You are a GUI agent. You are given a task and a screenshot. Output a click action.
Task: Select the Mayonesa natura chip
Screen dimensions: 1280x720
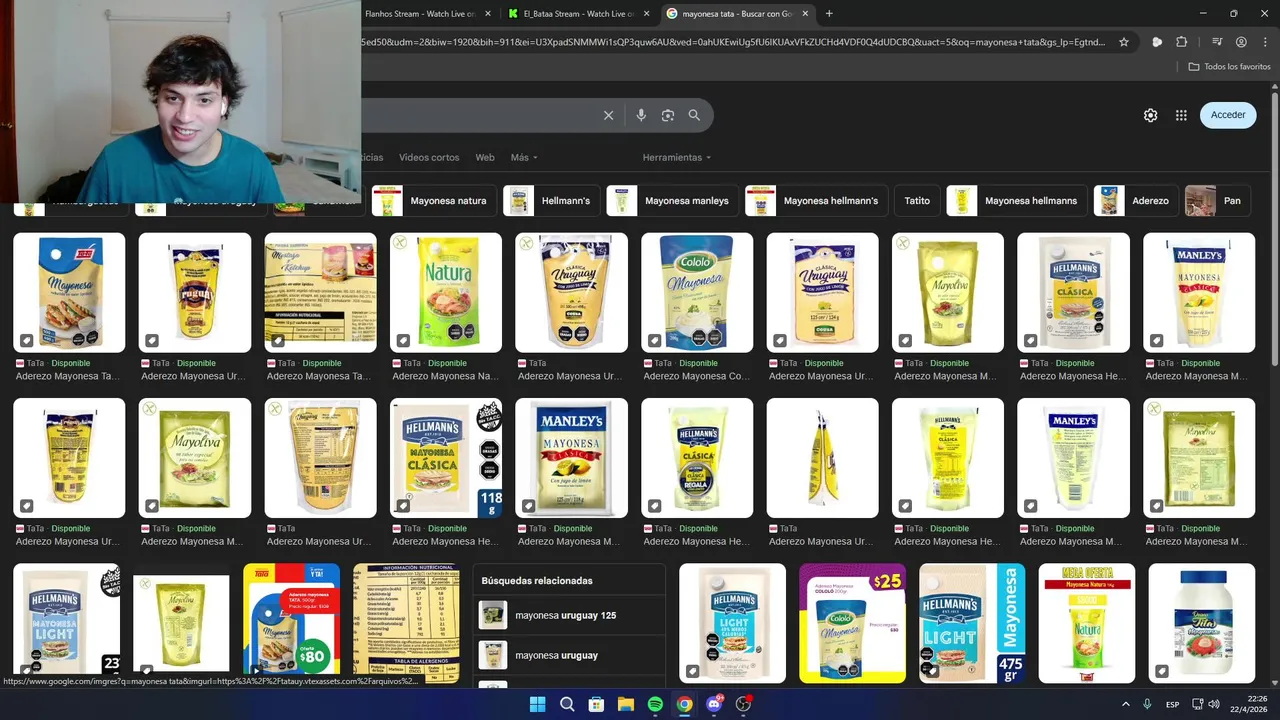[x=434, y=201]
